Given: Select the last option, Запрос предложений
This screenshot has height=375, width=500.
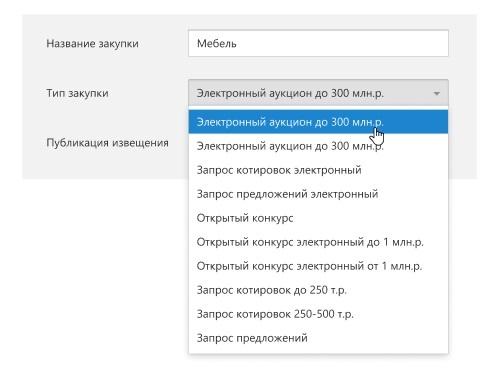Looking at the screenshot, I should click(318, 338).
